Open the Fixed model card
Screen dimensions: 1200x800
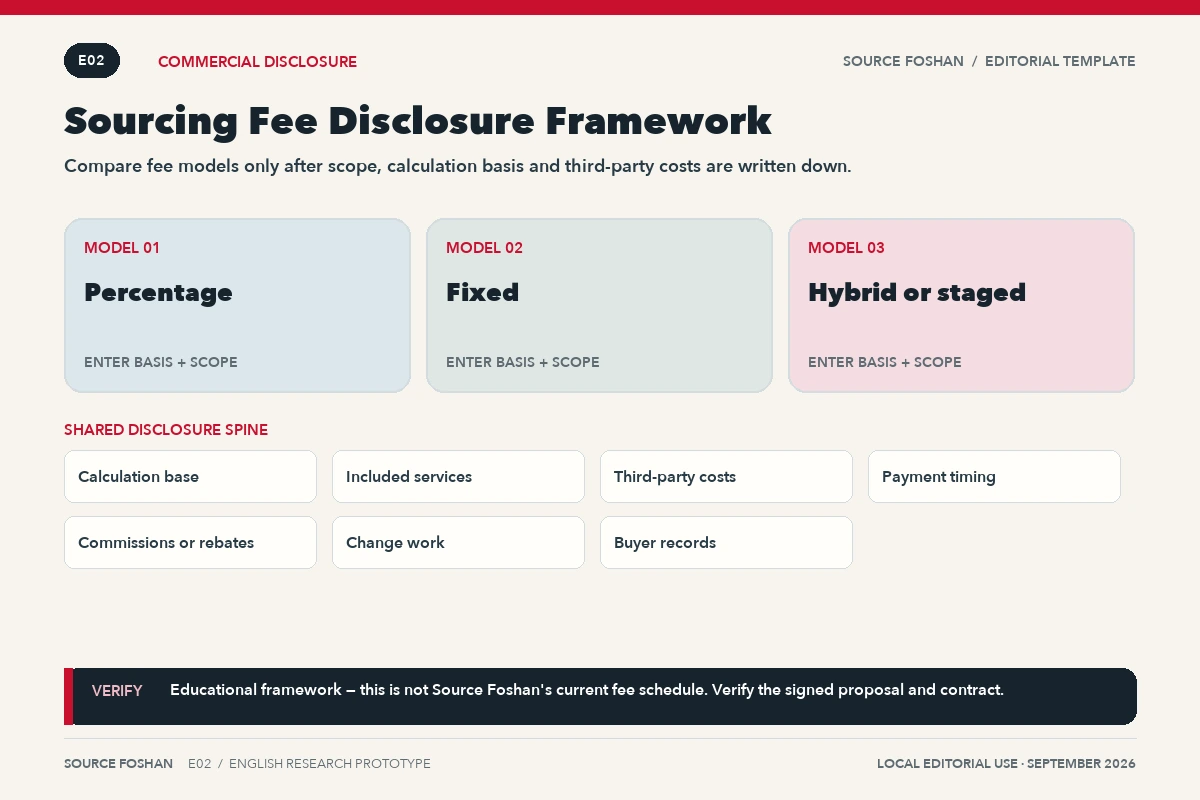[599, 305]
